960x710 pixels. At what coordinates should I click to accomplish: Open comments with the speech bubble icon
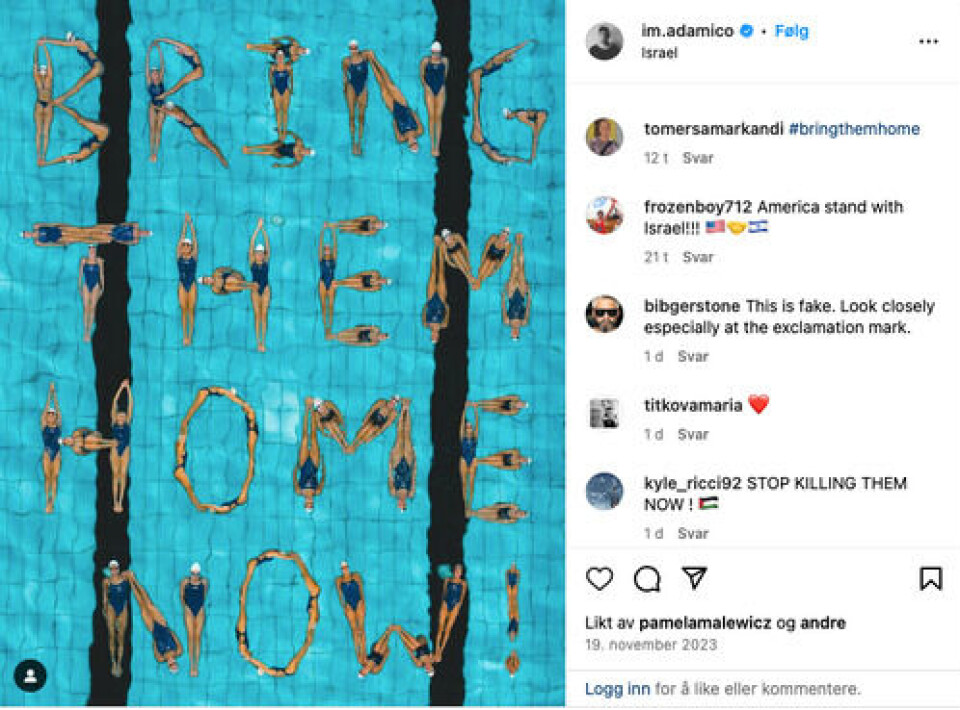(x=647, y=578)
